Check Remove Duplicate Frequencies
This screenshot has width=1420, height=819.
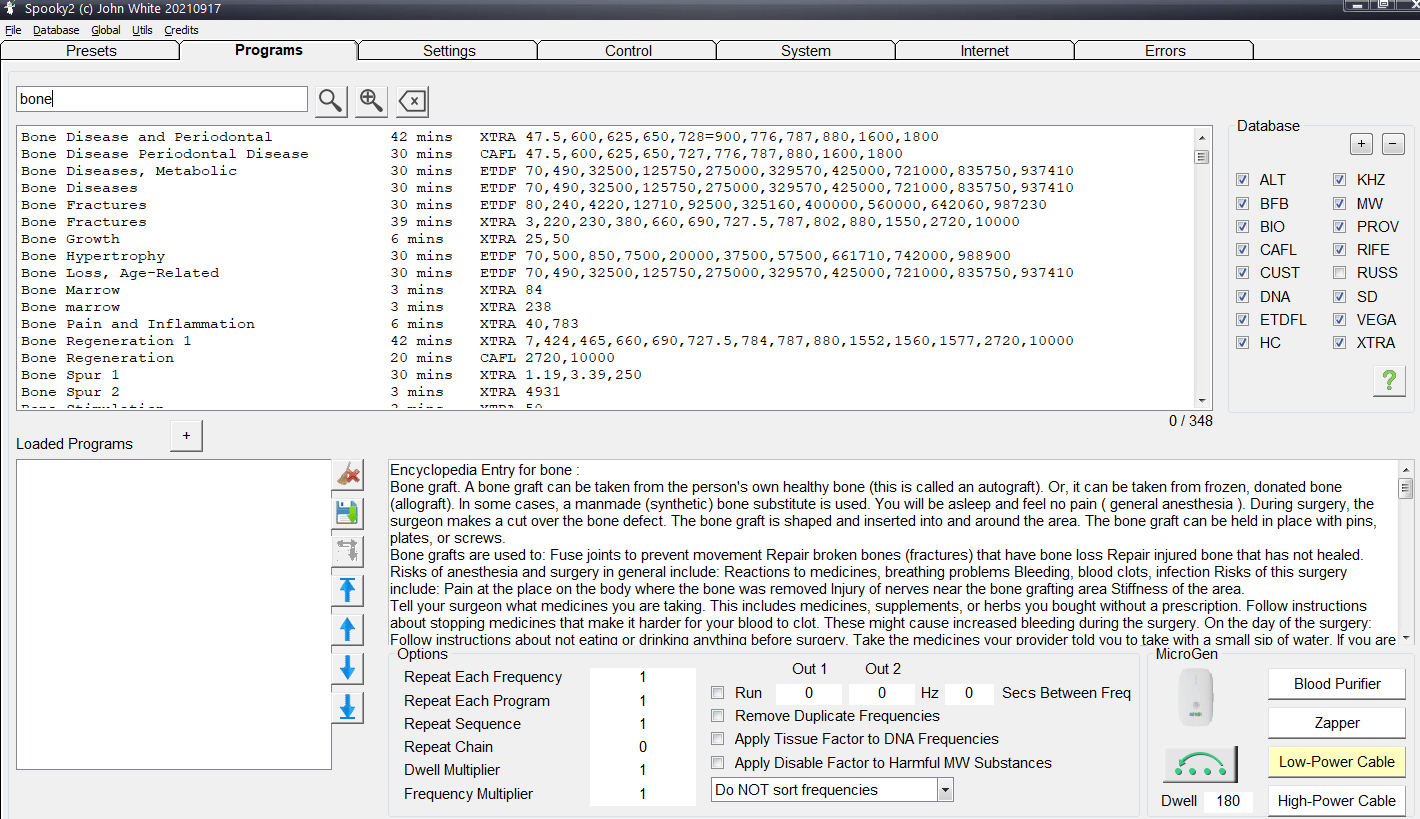coord(717,716)
